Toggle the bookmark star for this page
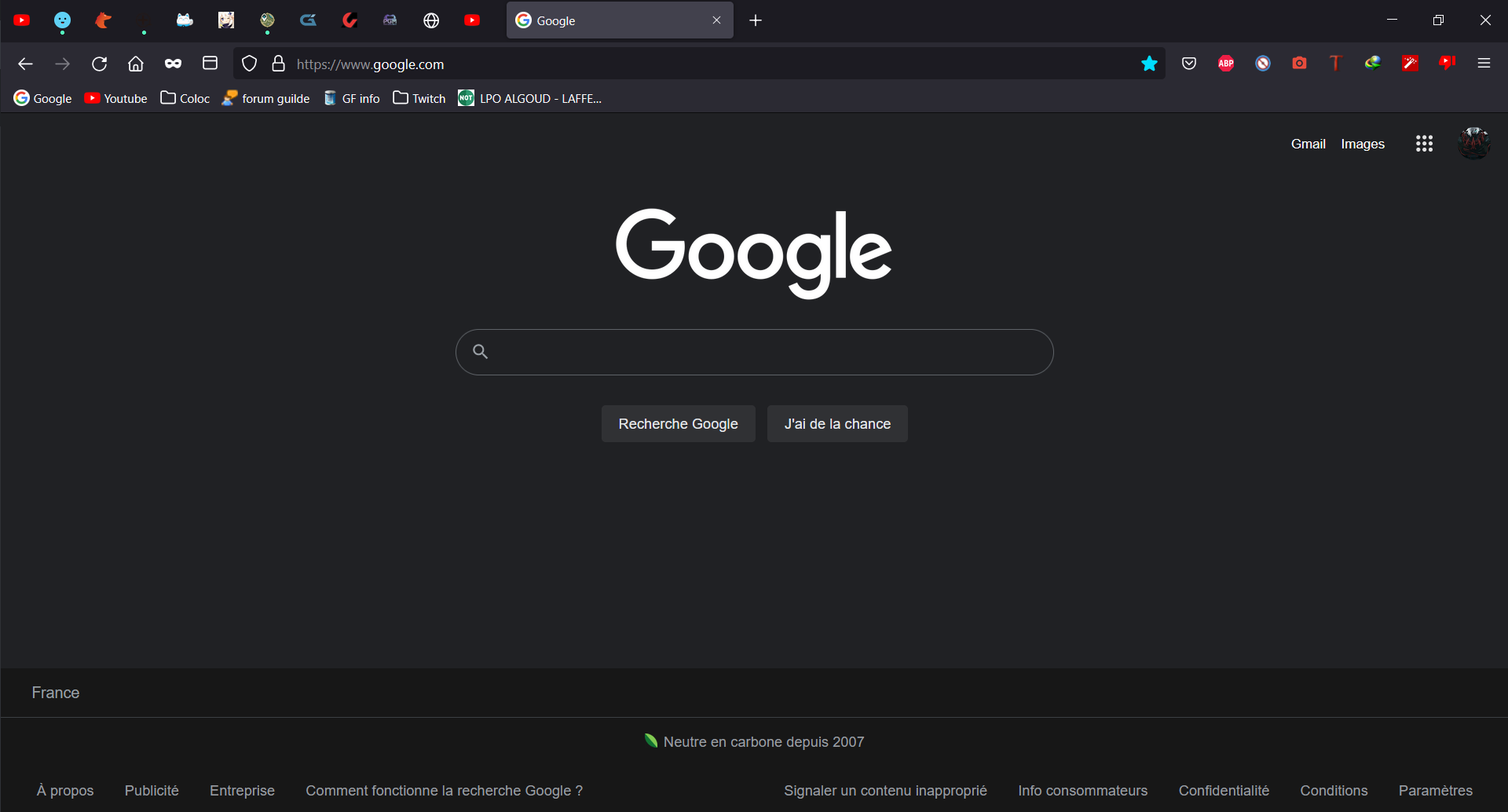1508x812 pixels. 1149,64
